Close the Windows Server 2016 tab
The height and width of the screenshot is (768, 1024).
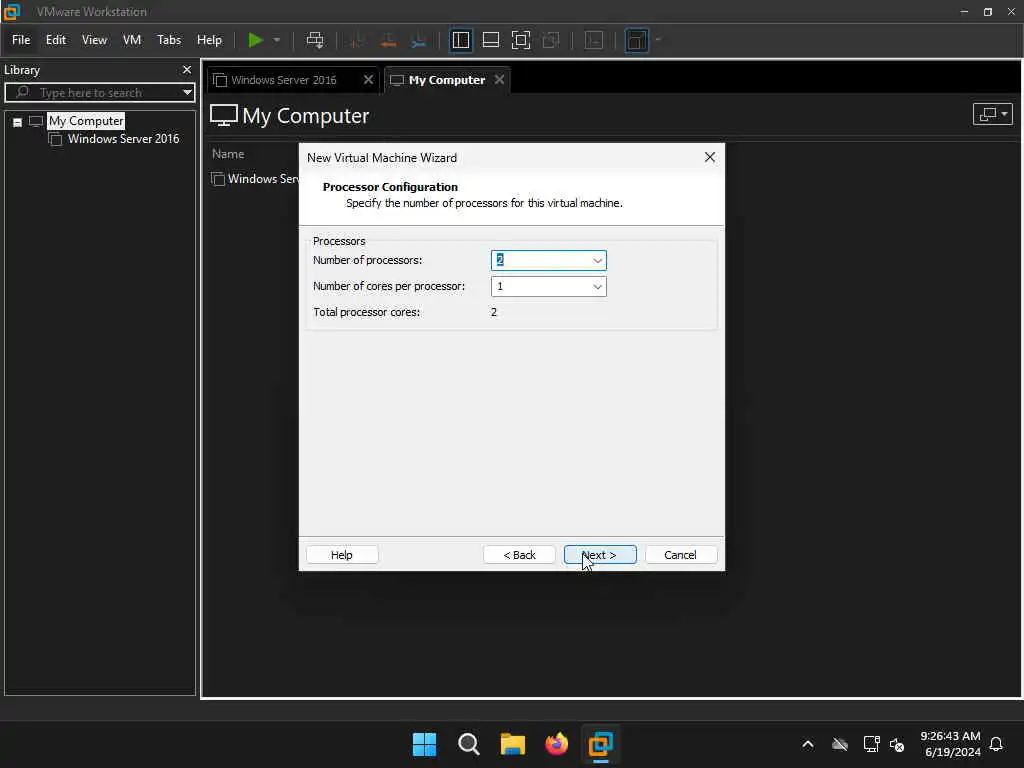[x=368, y=80]
